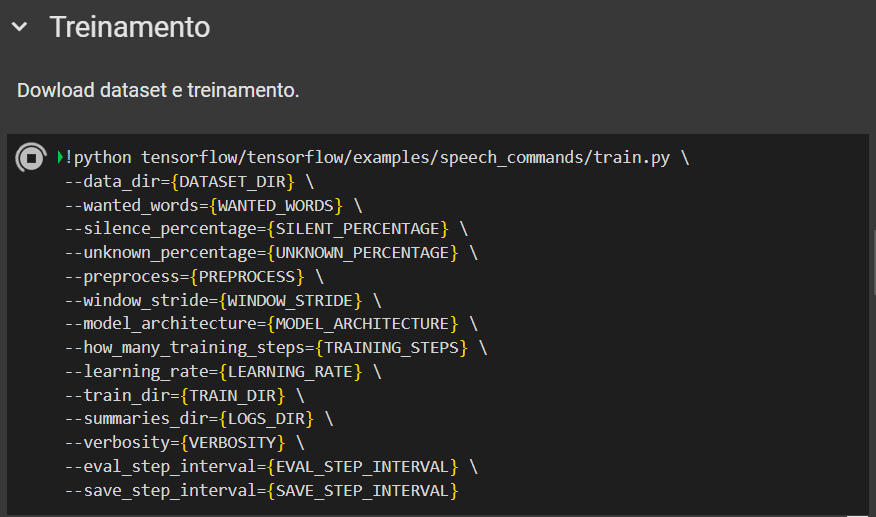876x517 pixels.
Task: Click the vertical scrollbar on the right edge
Action: [872, 260]
